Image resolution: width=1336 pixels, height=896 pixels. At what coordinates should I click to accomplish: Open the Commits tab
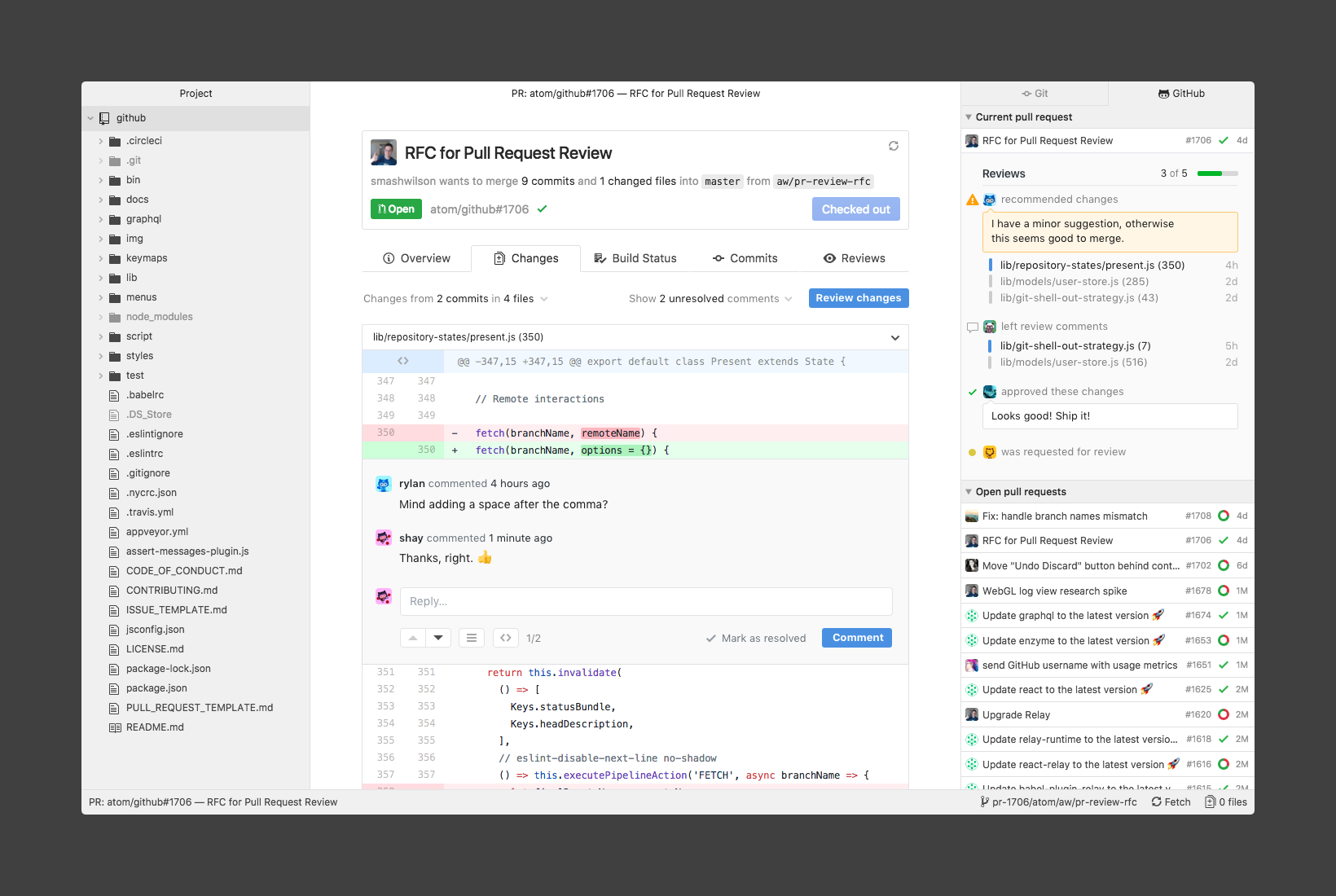pos(745,258)
